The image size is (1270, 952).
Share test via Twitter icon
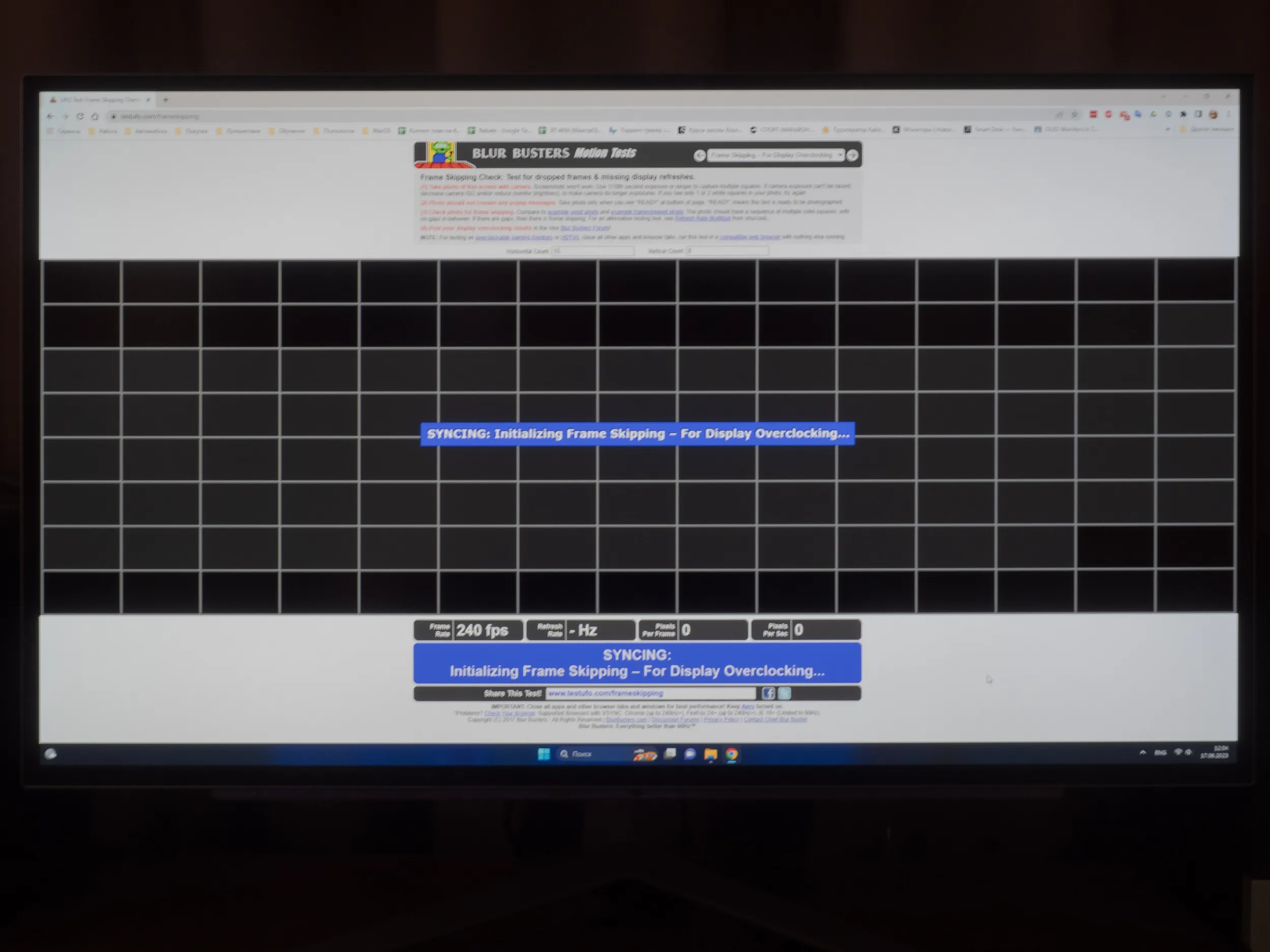(784, 693)
